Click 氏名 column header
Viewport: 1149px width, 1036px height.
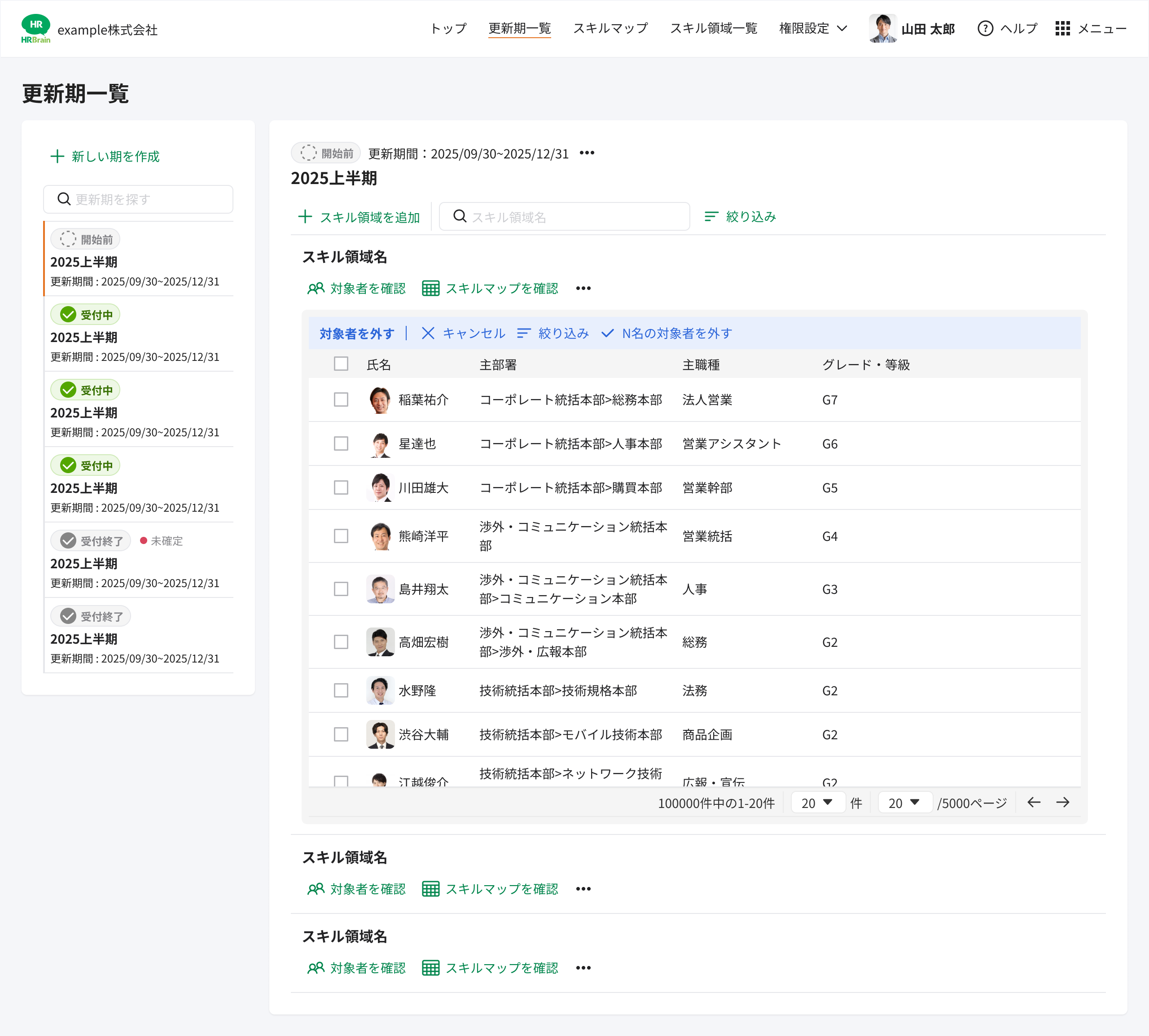378,364
